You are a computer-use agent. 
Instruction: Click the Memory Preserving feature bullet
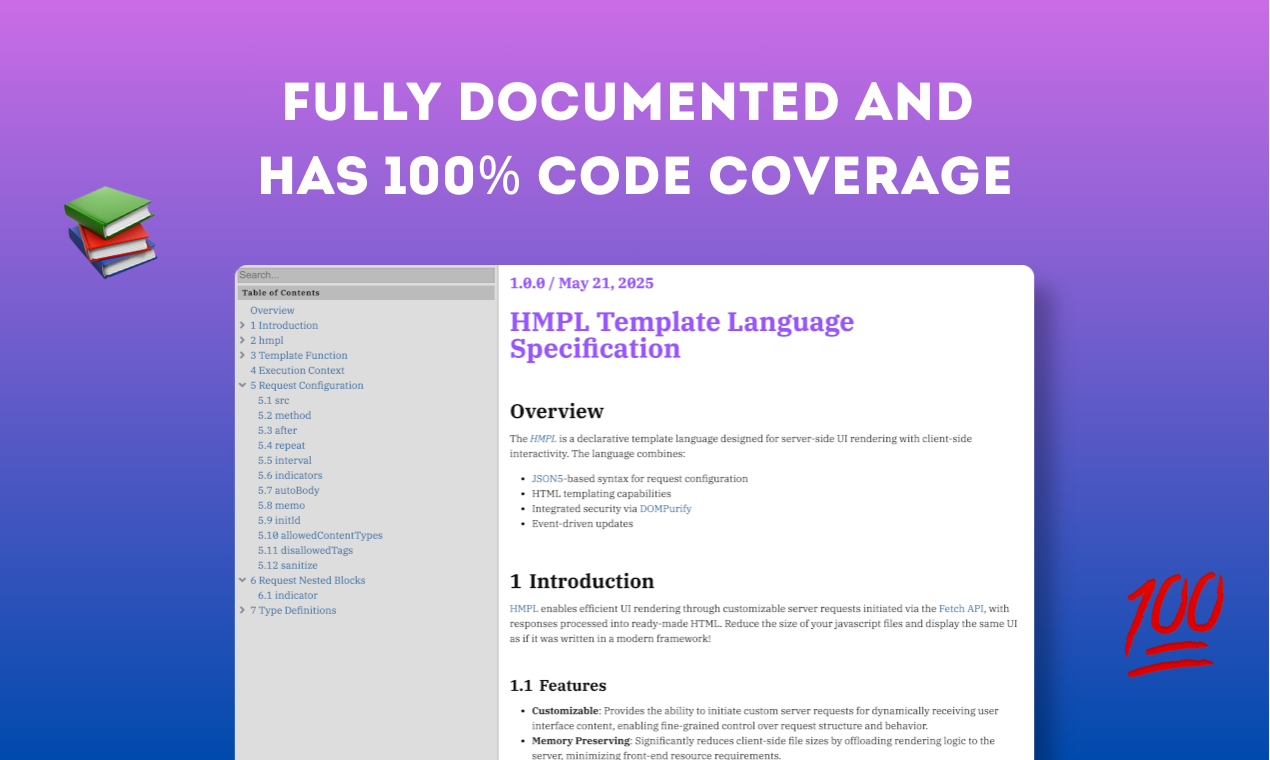[763, 748]
